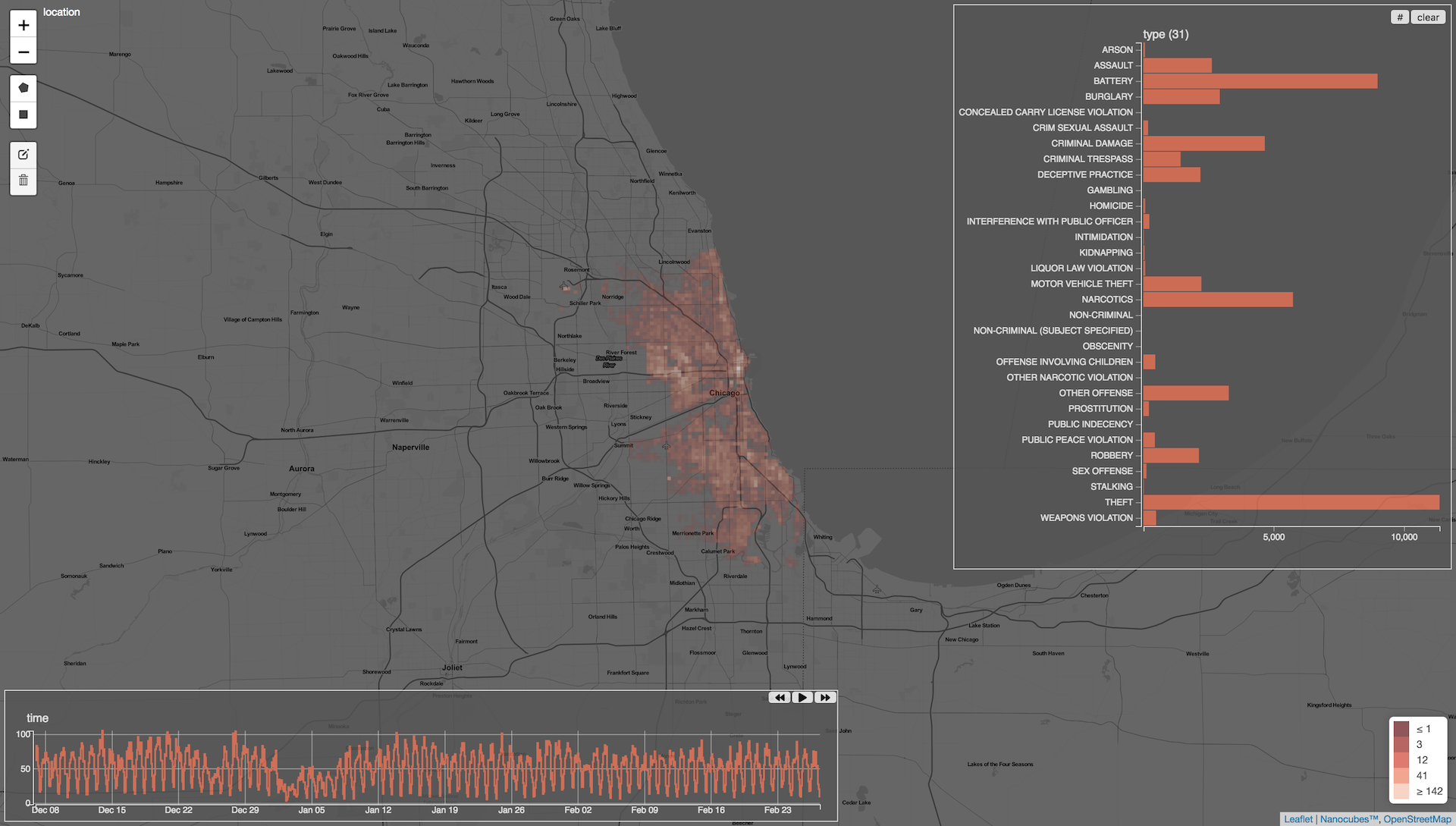Open the OpenStreetMap attribution link
Screen dimensions: 1456x826
(x=1417, y=819)
